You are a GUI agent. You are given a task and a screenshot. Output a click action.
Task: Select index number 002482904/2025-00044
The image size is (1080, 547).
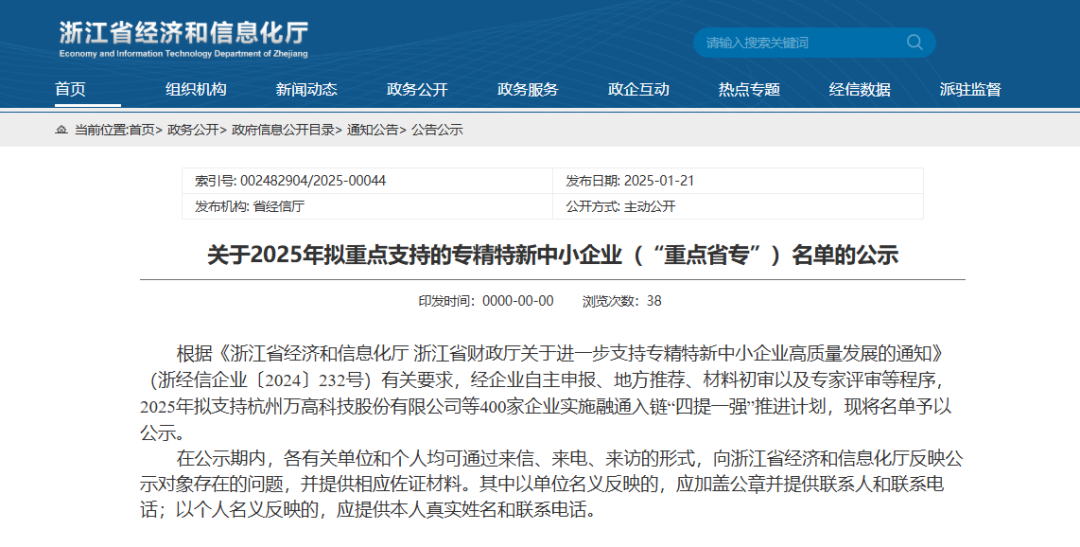[313, 180]
